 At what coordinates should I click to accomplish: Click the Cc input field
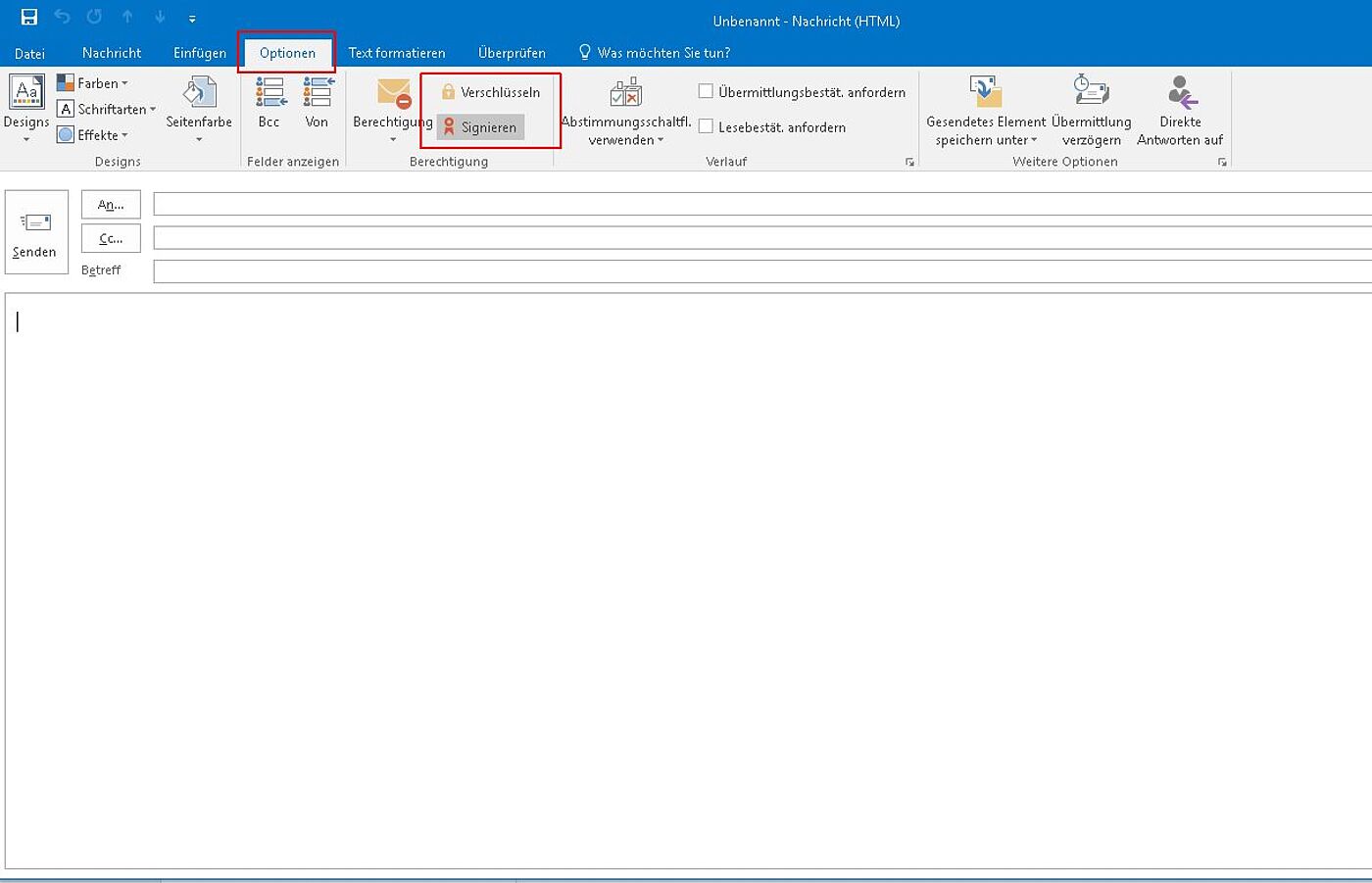762,238
